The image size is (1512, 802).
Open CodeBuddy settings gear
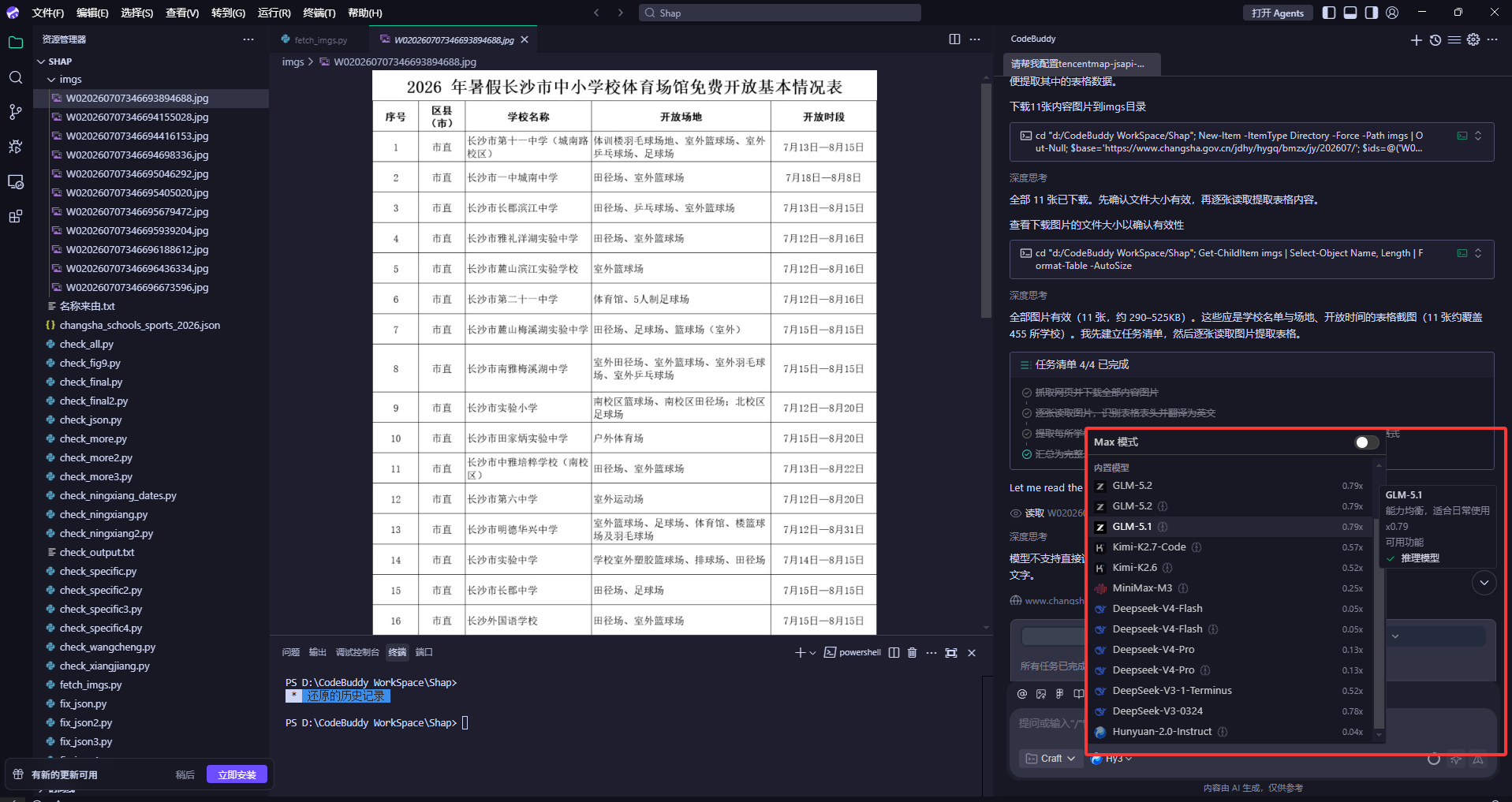pyautogui.click(x=1473, y=39)
